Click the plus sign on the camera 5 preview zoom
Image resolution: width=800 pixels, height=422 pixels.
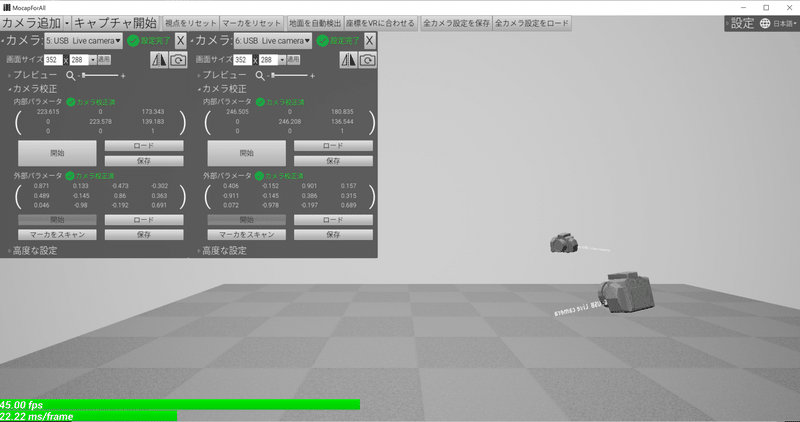point(123,76)
